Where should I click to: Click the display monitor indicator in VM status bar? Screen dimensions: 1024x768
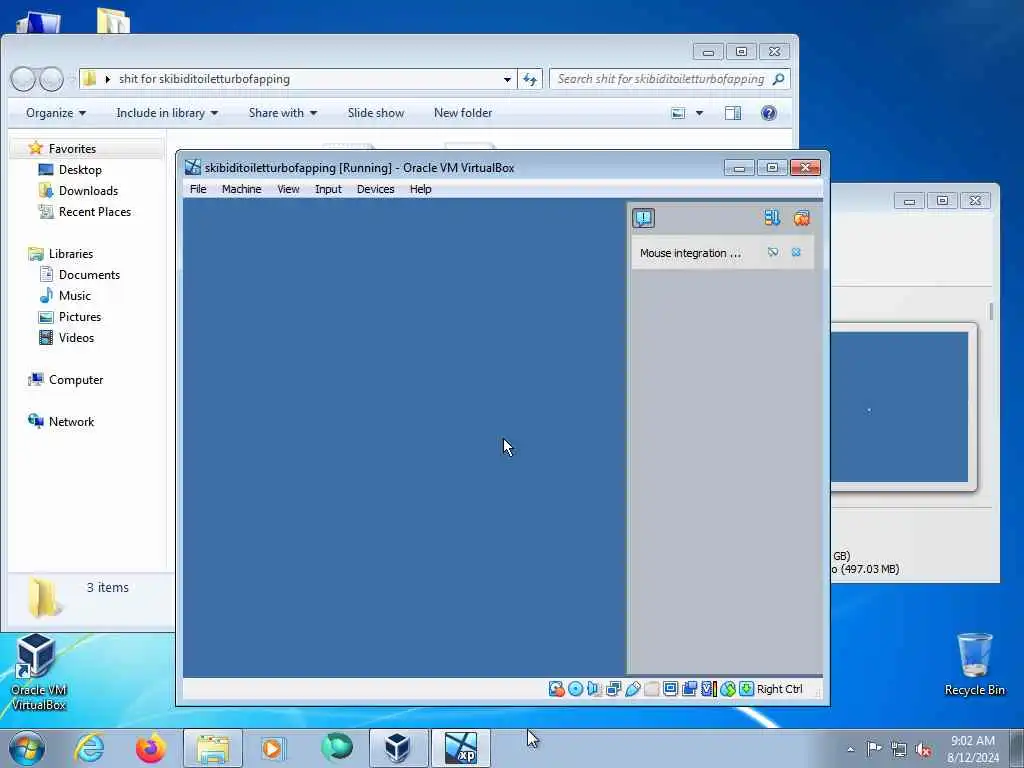[670, 689]
